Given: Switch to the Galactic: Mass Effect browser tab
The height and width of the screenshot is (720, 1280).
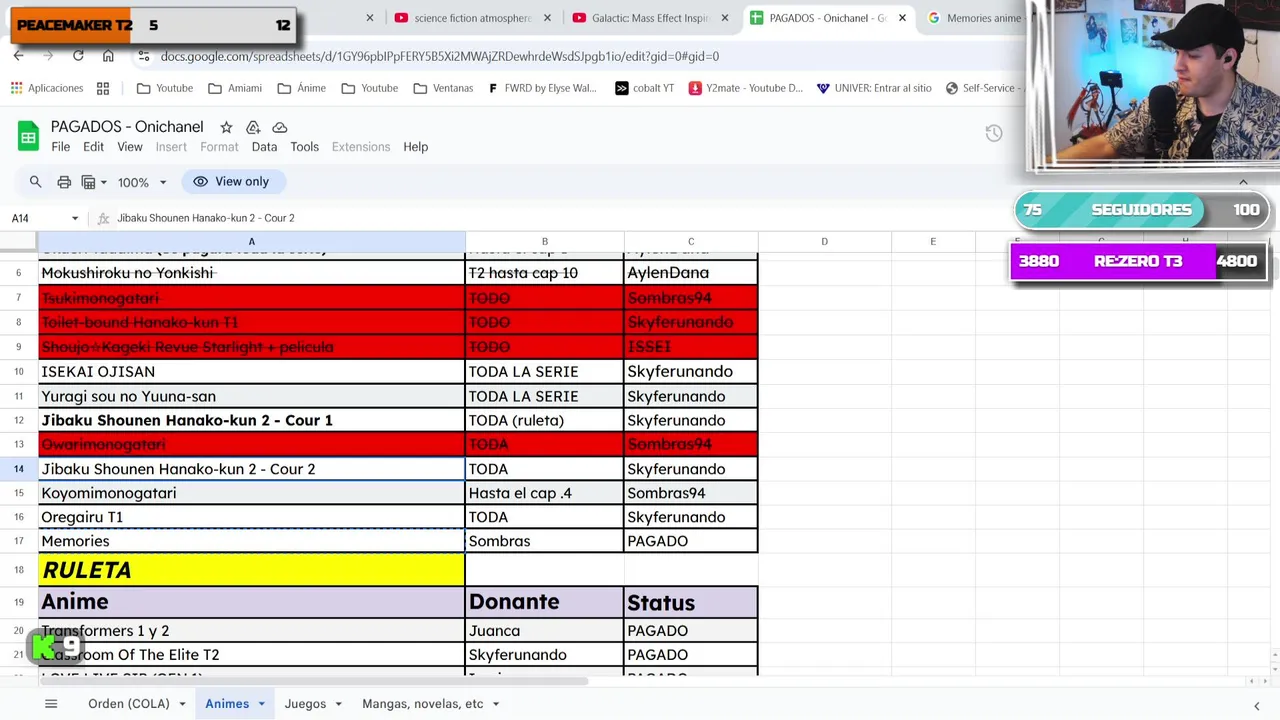Looking at the screenshot, I should pos(650,18).
